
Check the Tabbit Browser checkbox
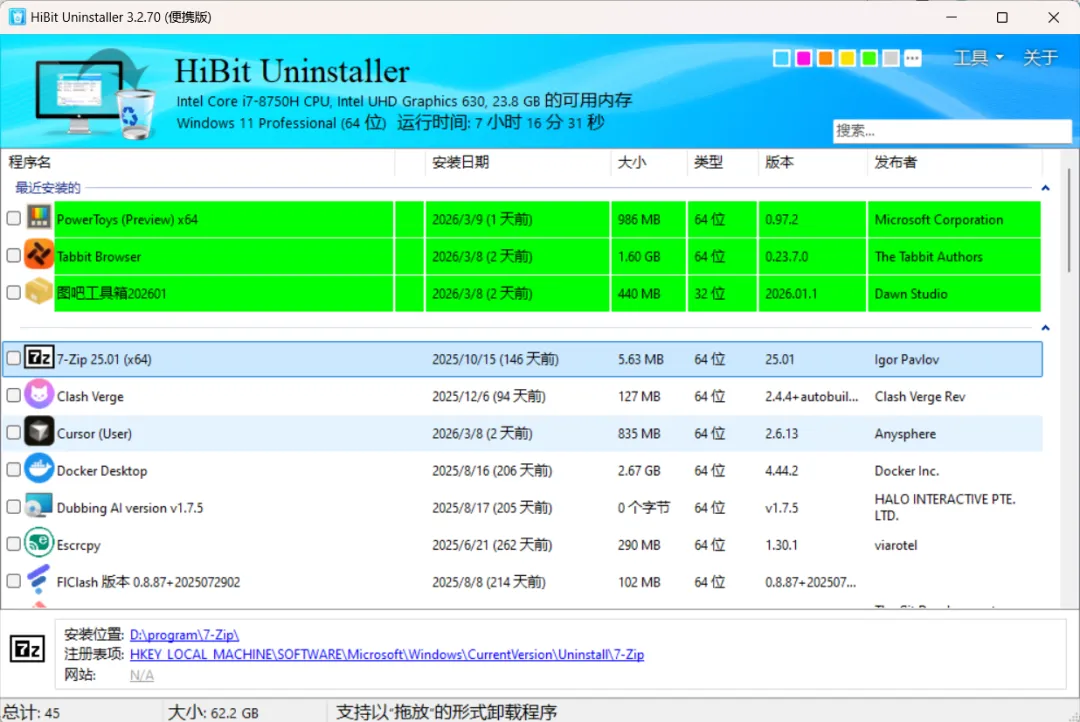coord(14,256)
